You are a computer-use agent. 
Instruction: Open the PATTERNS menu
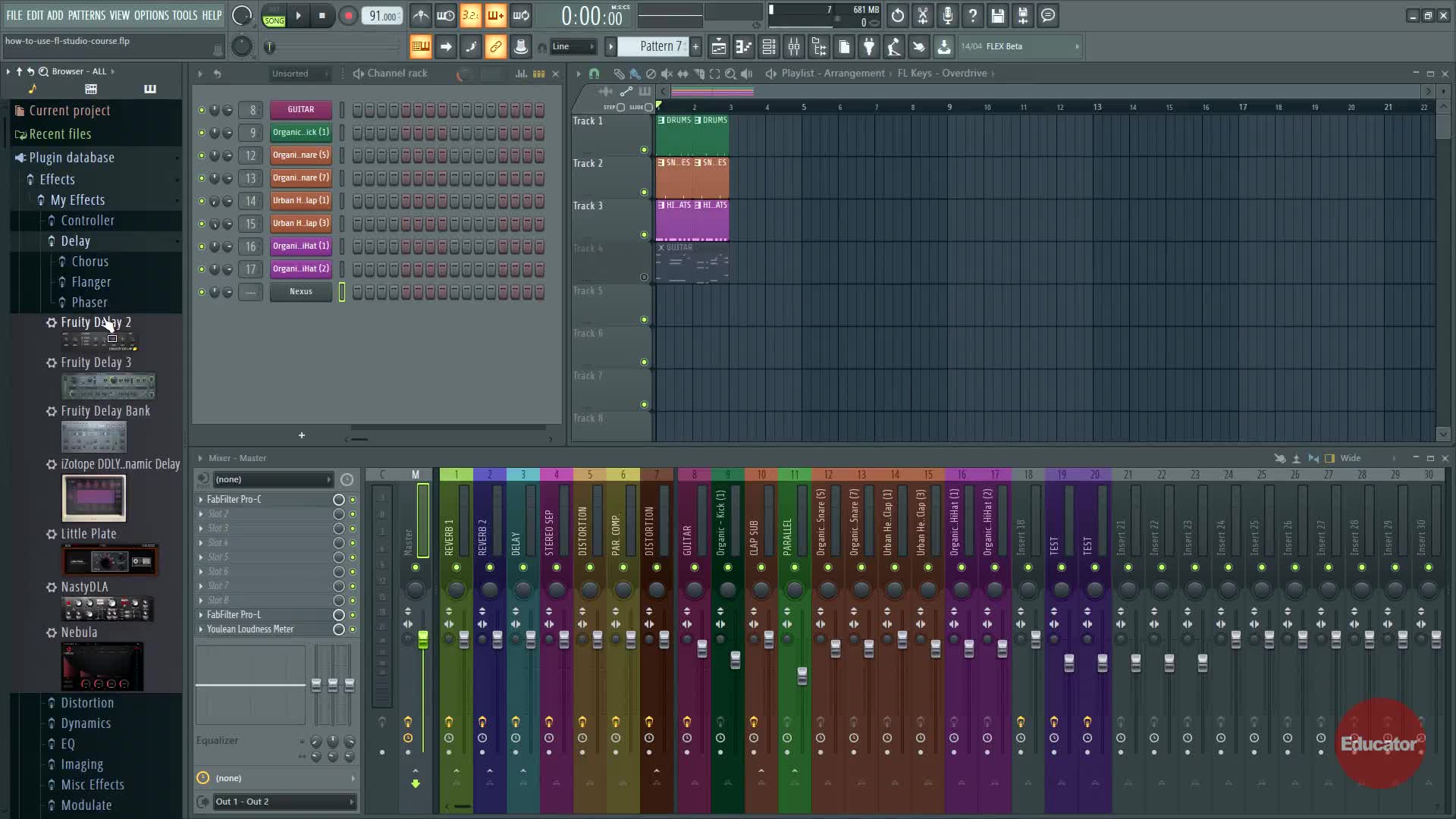pyautogui.click(x=86, y=15)
